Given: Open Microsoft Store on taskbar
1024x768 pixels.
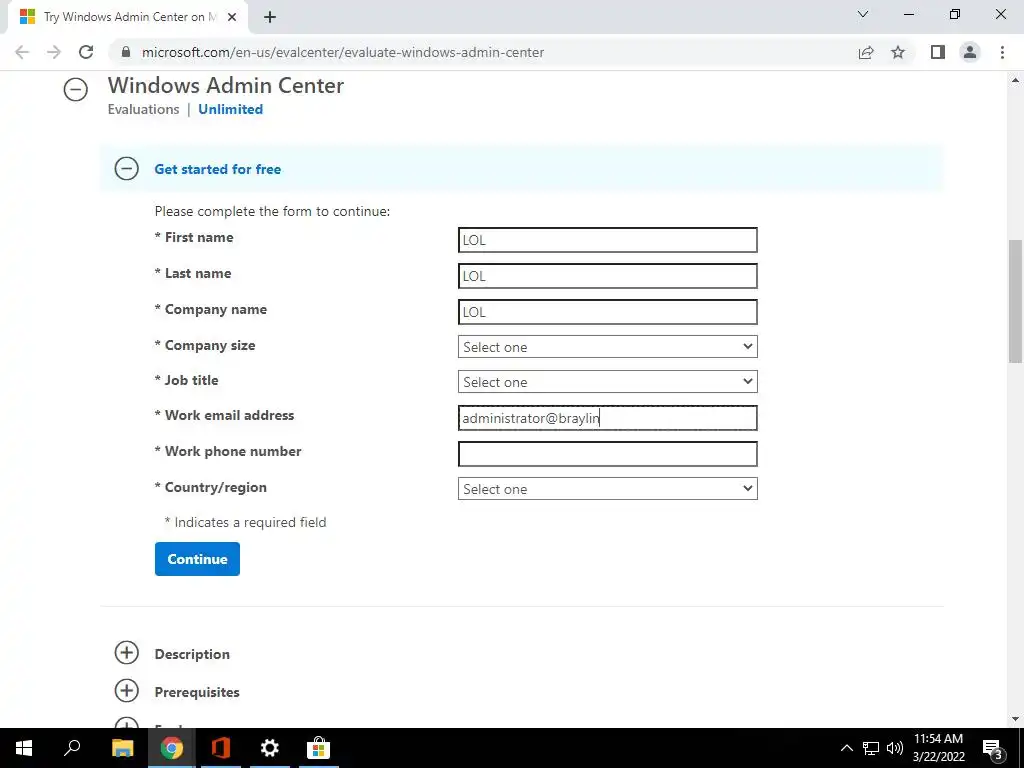Looking at the screenshot, I should [319, 748].
